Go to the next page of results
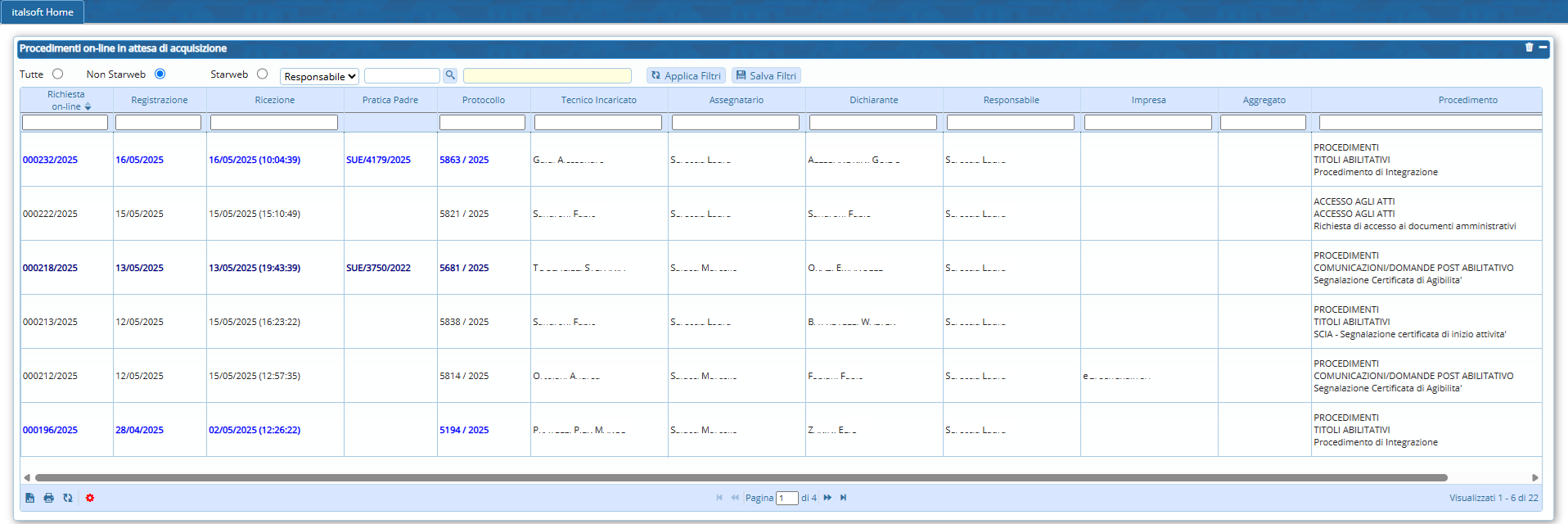The height and width of the screenshot is (524, 1568). click(827, 498)
